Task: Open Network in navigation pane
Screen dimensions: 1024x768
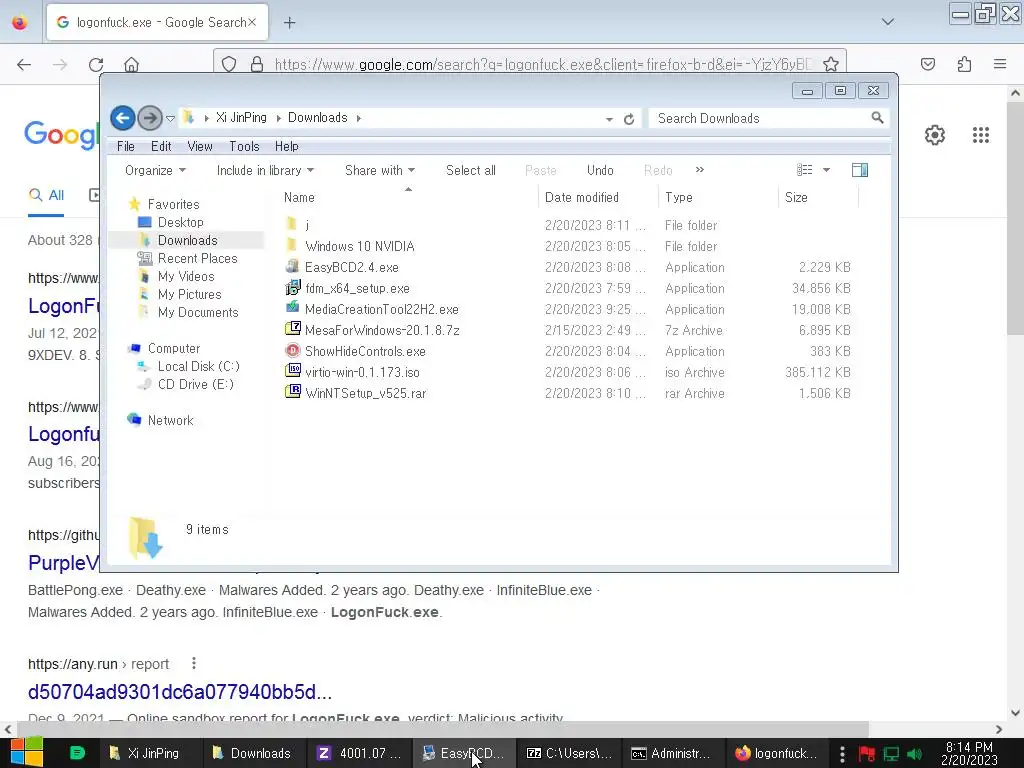Action: click(x=170, y=420)
